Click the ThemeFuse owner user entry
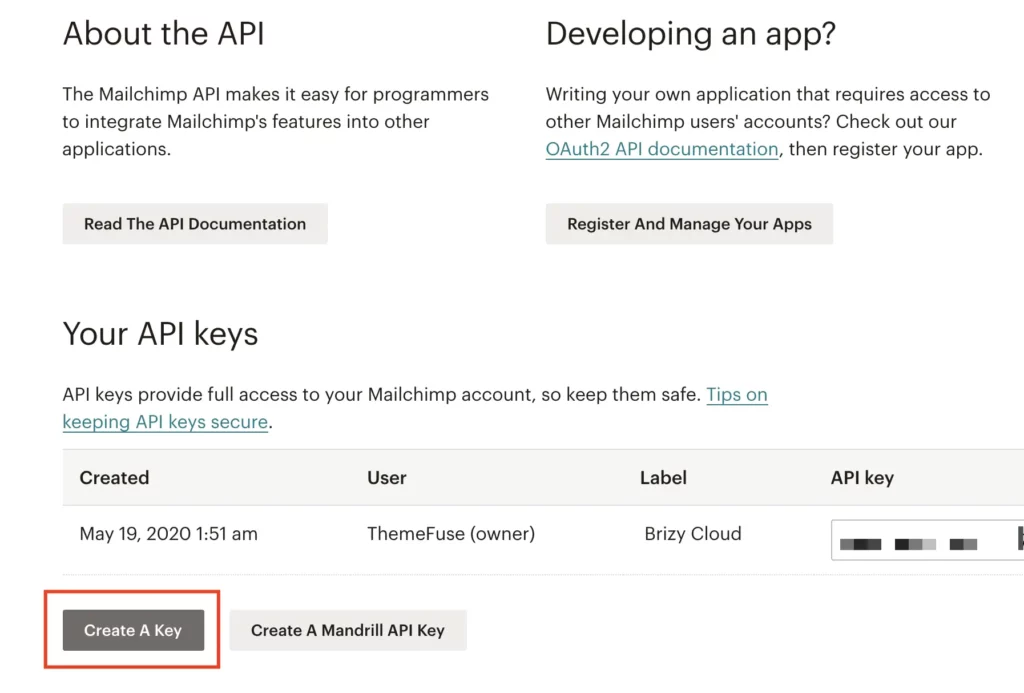Viewport: 1024px width, 693px height. click(x=450, y=534)
